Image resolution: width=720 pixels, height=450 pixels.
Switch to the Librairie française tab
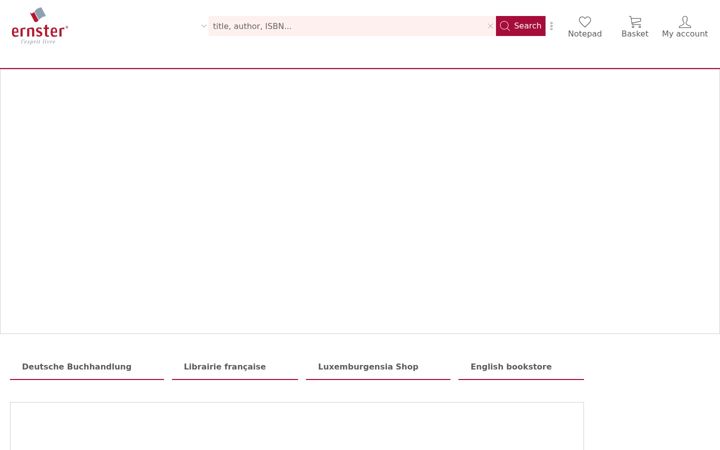[235, 367]
